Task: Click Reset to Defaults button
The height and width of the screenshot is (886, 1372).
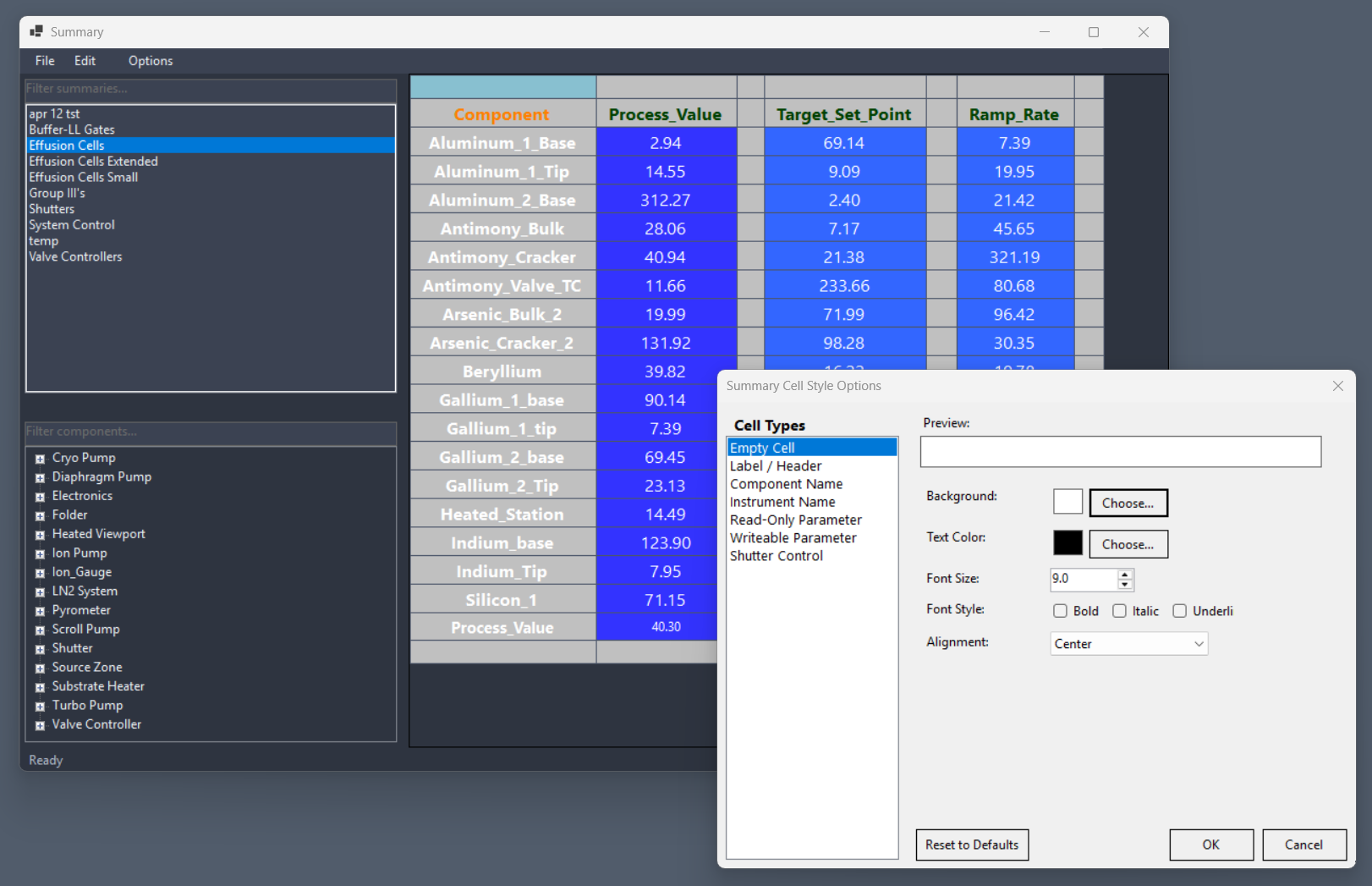Action: (972, 845)
